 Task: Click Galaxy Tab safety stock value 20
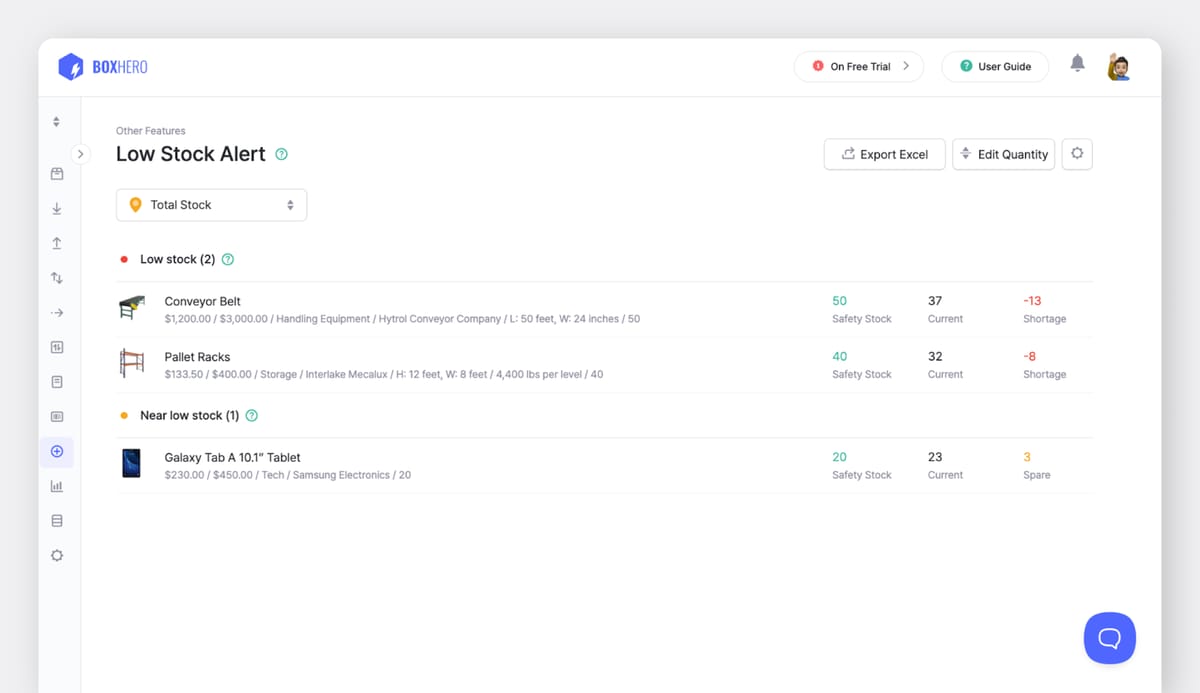tap(839, 457)
